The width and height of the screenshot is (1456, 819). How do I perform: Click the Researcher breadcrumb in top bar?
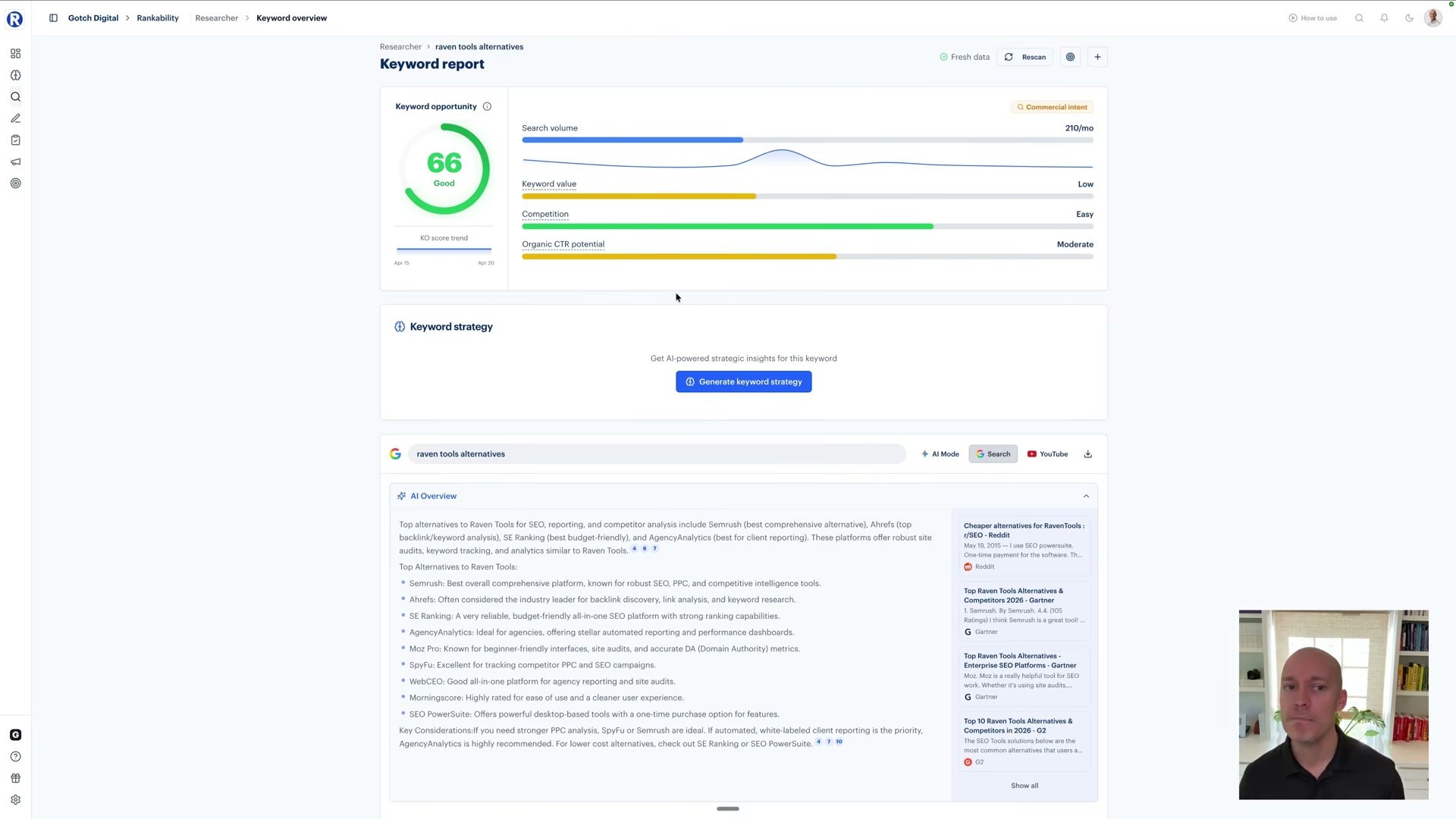pos(217,18)
